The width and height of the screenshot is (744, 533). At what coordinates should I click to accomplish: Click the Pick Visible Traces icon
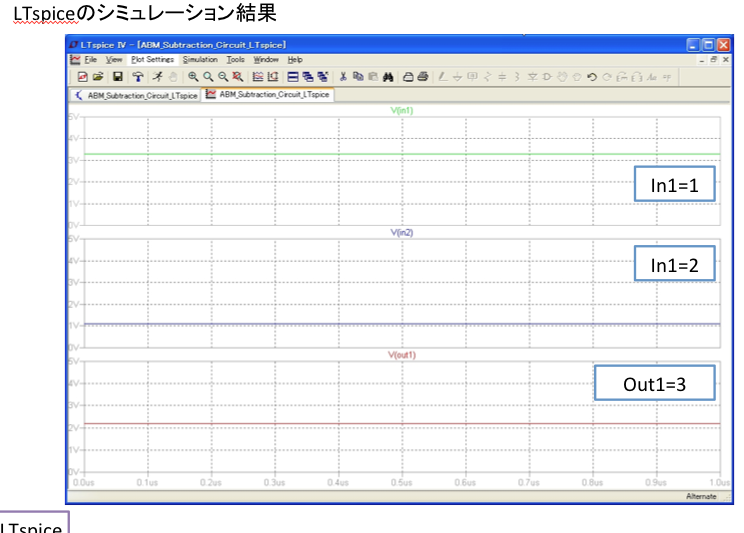(258, 76)
